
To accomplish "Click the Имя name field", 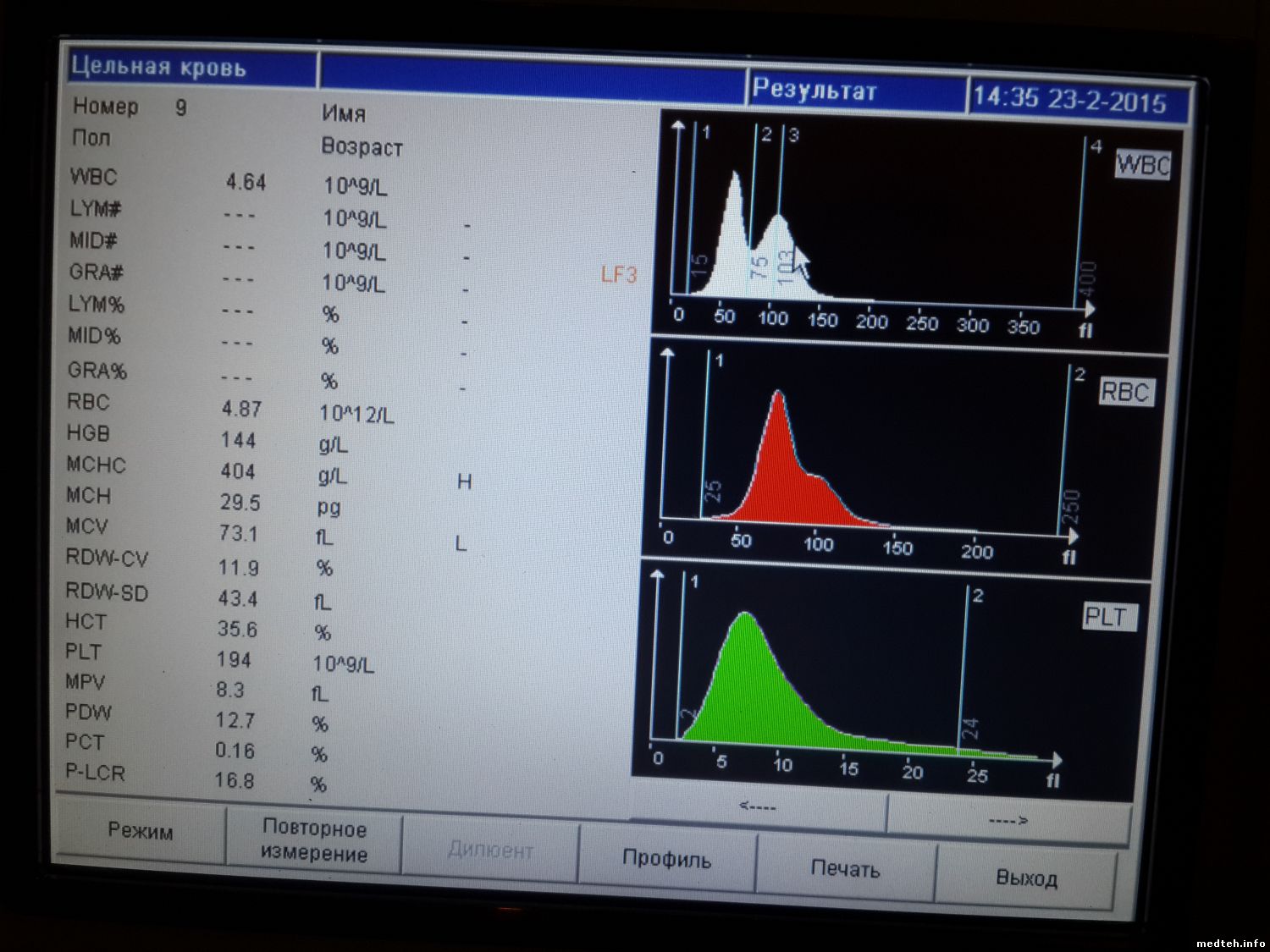I will point(344,113).
